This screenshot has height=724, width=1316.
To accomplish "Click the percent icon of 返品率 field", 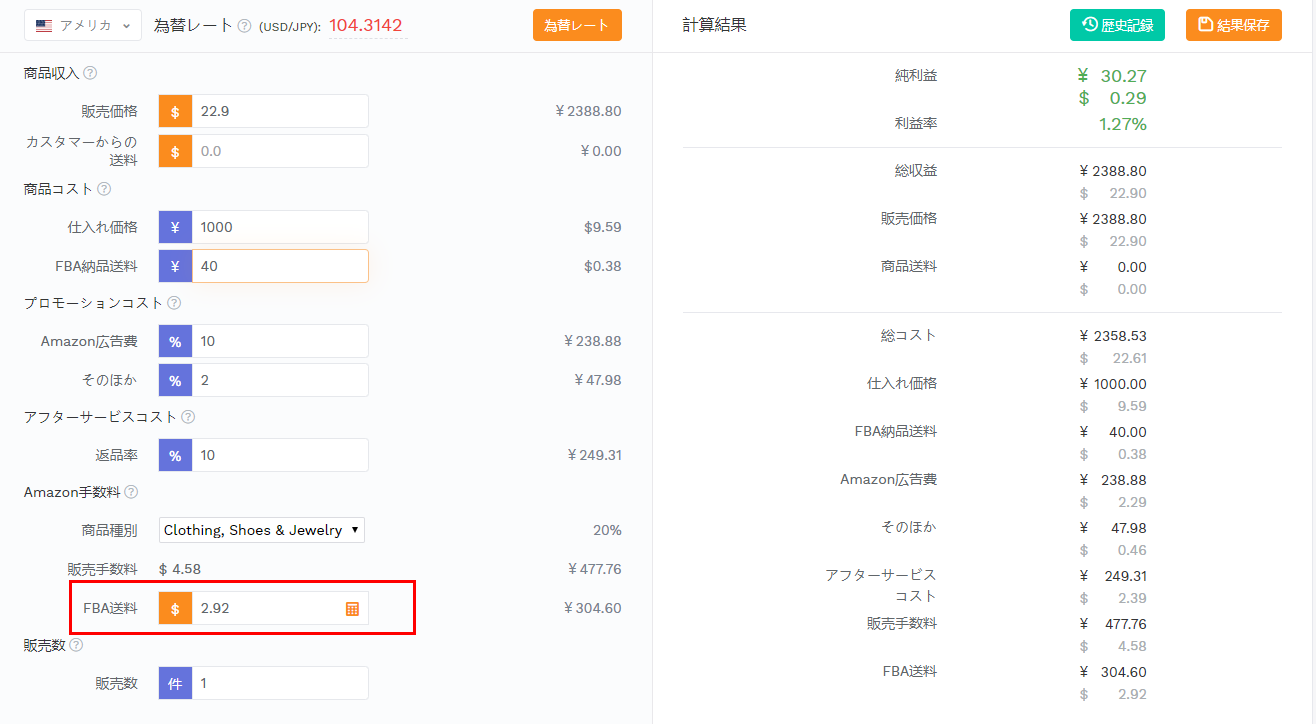I will tap(175, 455).
